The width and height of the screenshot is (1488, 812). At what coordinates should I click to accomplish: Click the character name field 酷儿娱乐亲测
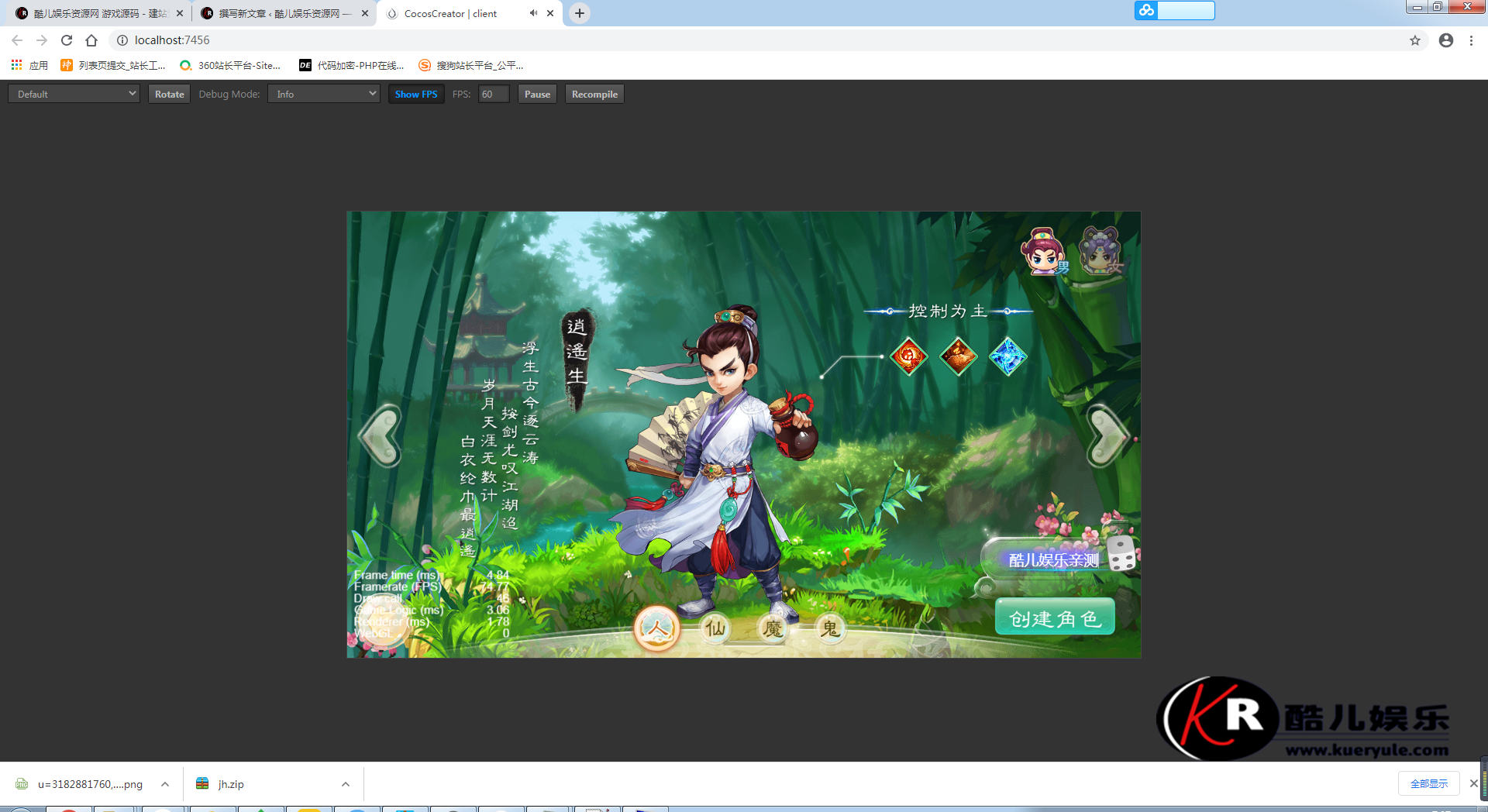pos(1052,559)
